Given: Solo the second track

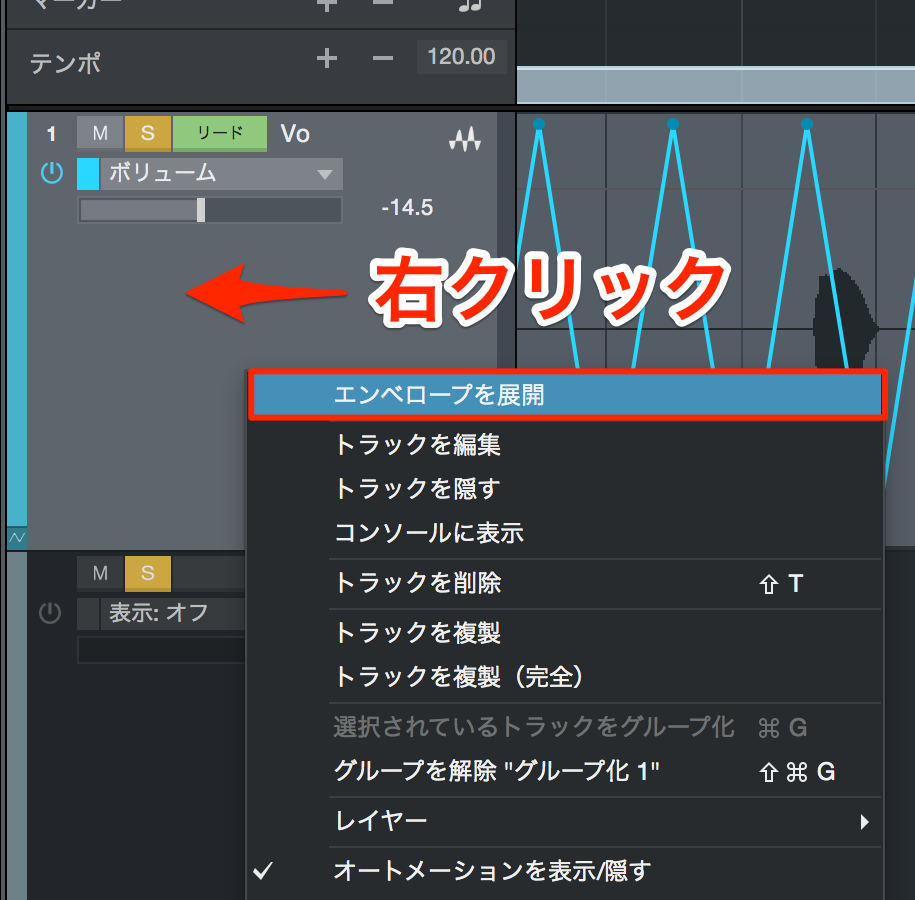Looking at the screenshot, I should 148,573.
